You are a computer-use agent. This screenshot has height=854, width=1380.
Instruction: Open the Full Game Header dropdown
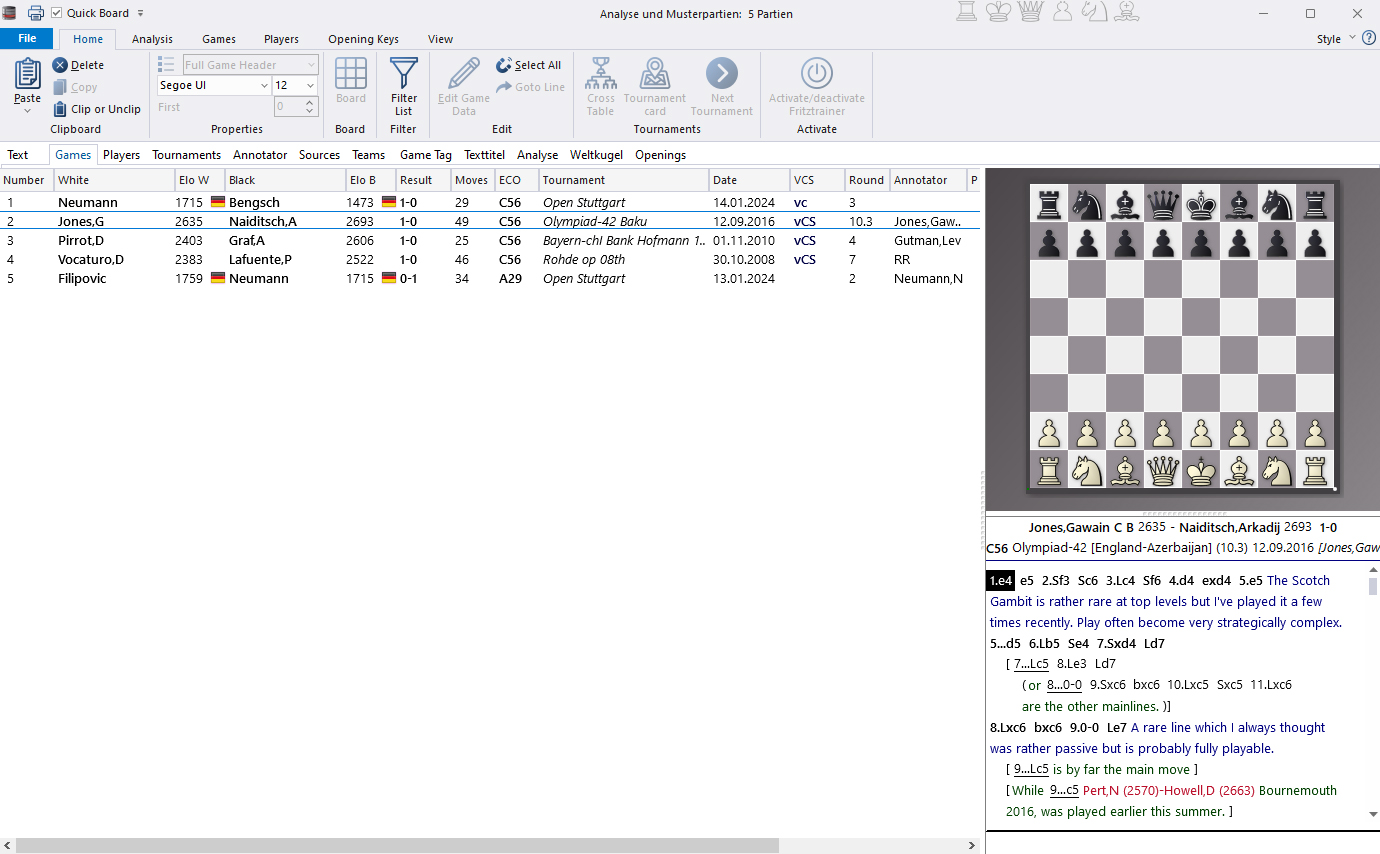click(311, 64)
